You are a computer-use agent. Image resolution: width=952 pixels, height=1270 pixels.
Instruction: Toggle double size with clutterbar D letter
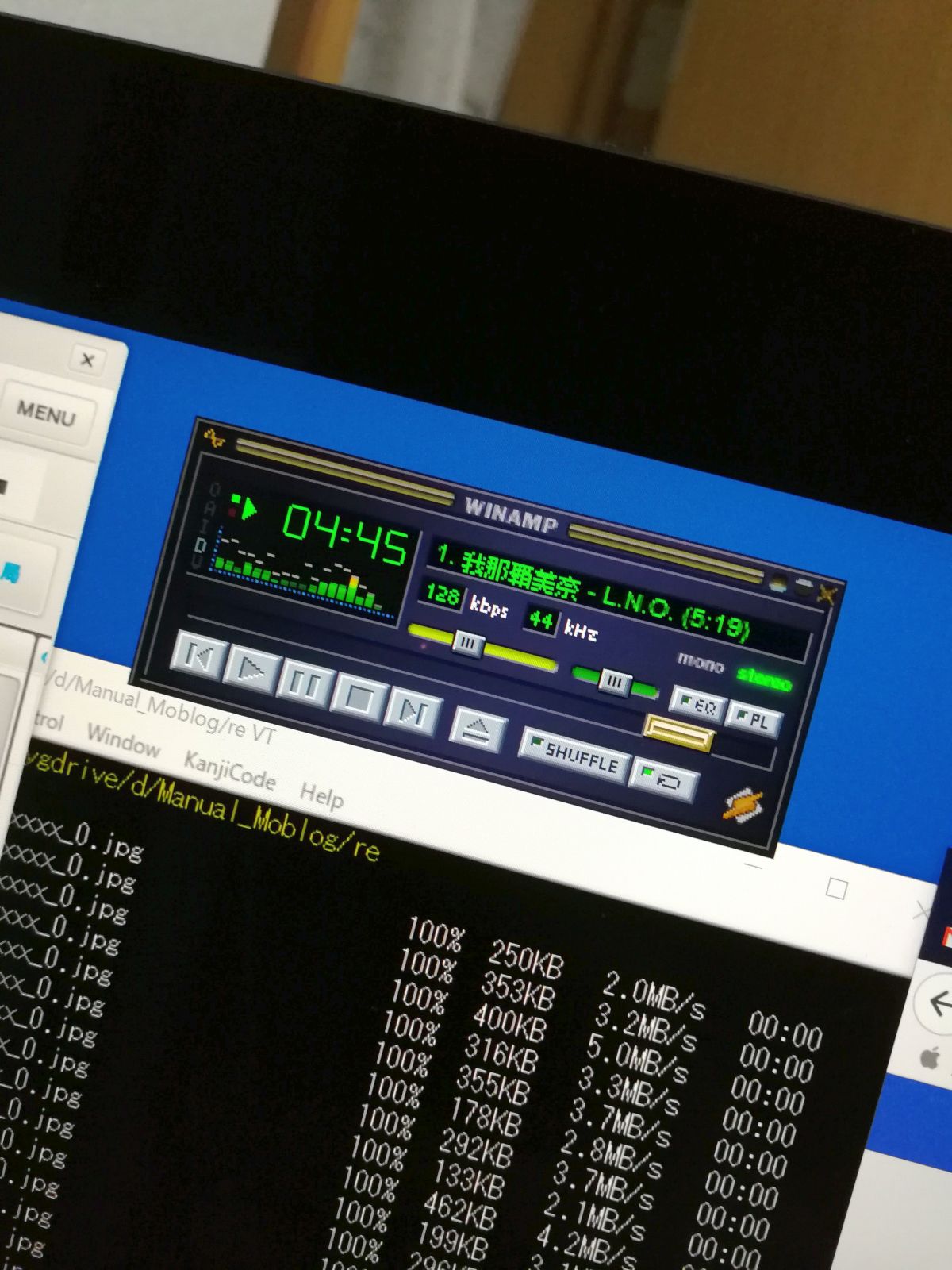(x=200, y=544)
